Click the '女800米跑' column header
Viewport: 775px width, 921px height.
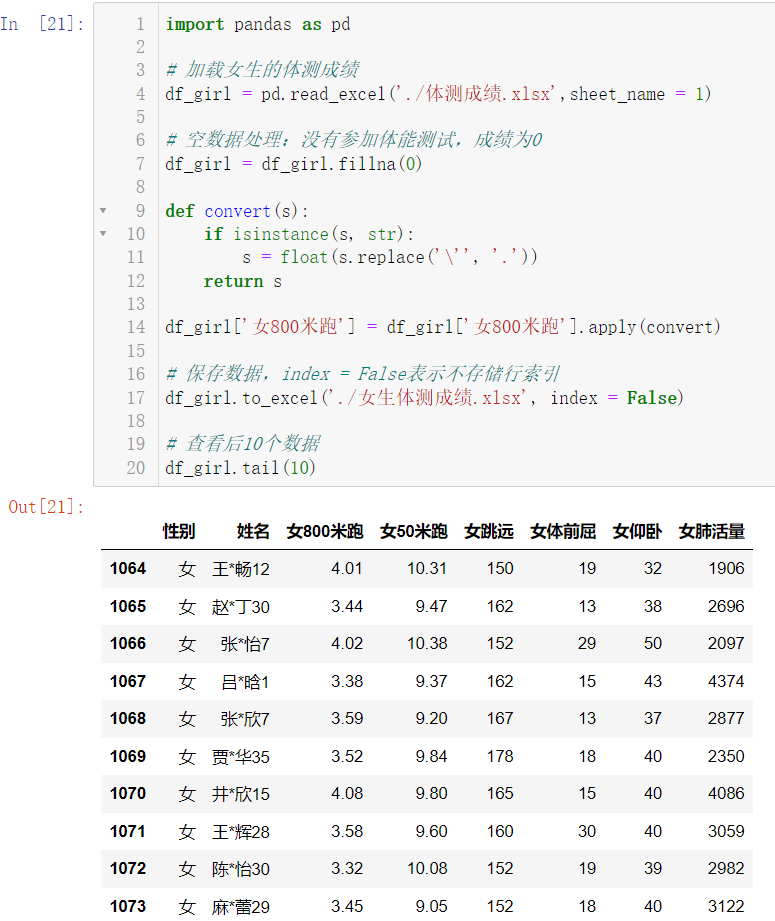(325, 532)
